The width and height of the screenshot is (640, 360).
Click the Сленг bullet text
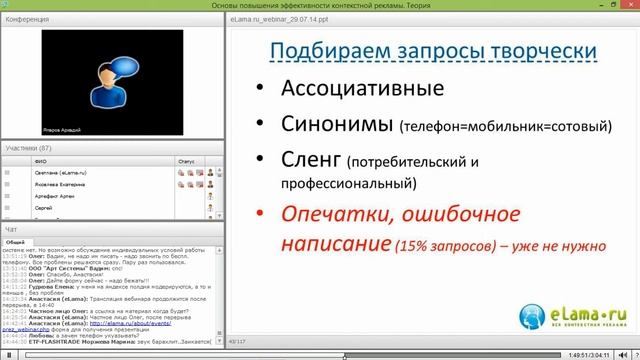coord(311,159)
